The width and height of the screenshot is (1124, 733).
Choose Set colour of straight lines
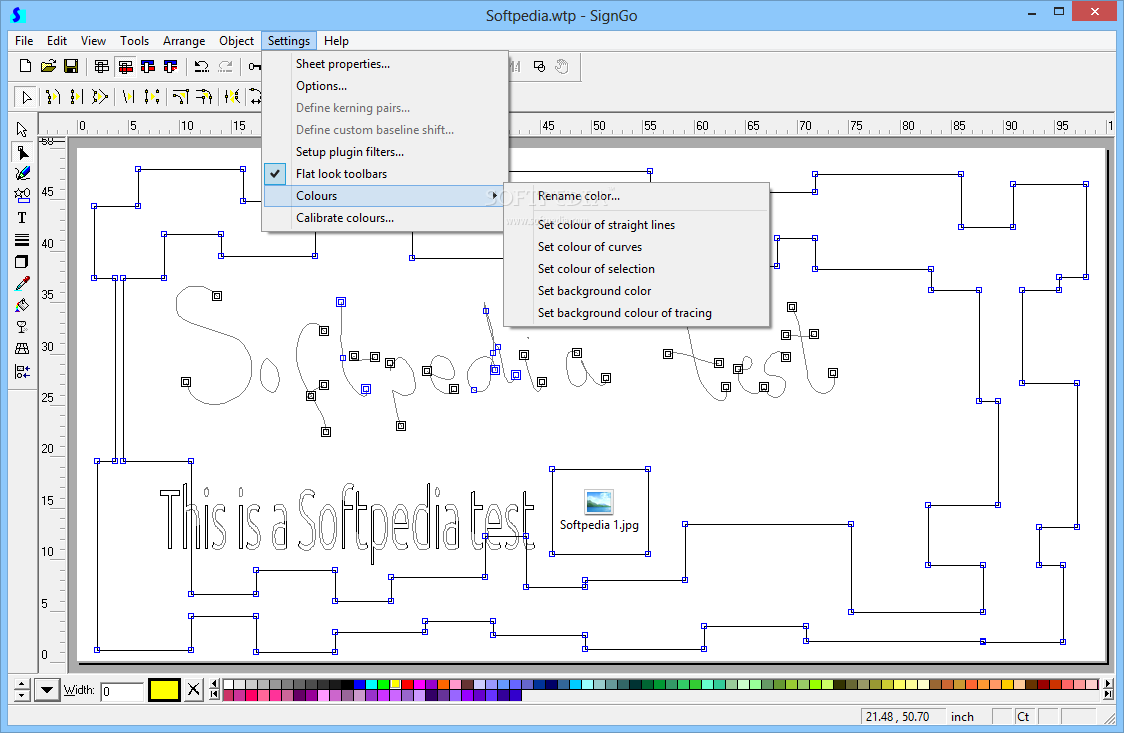[637, 225]
